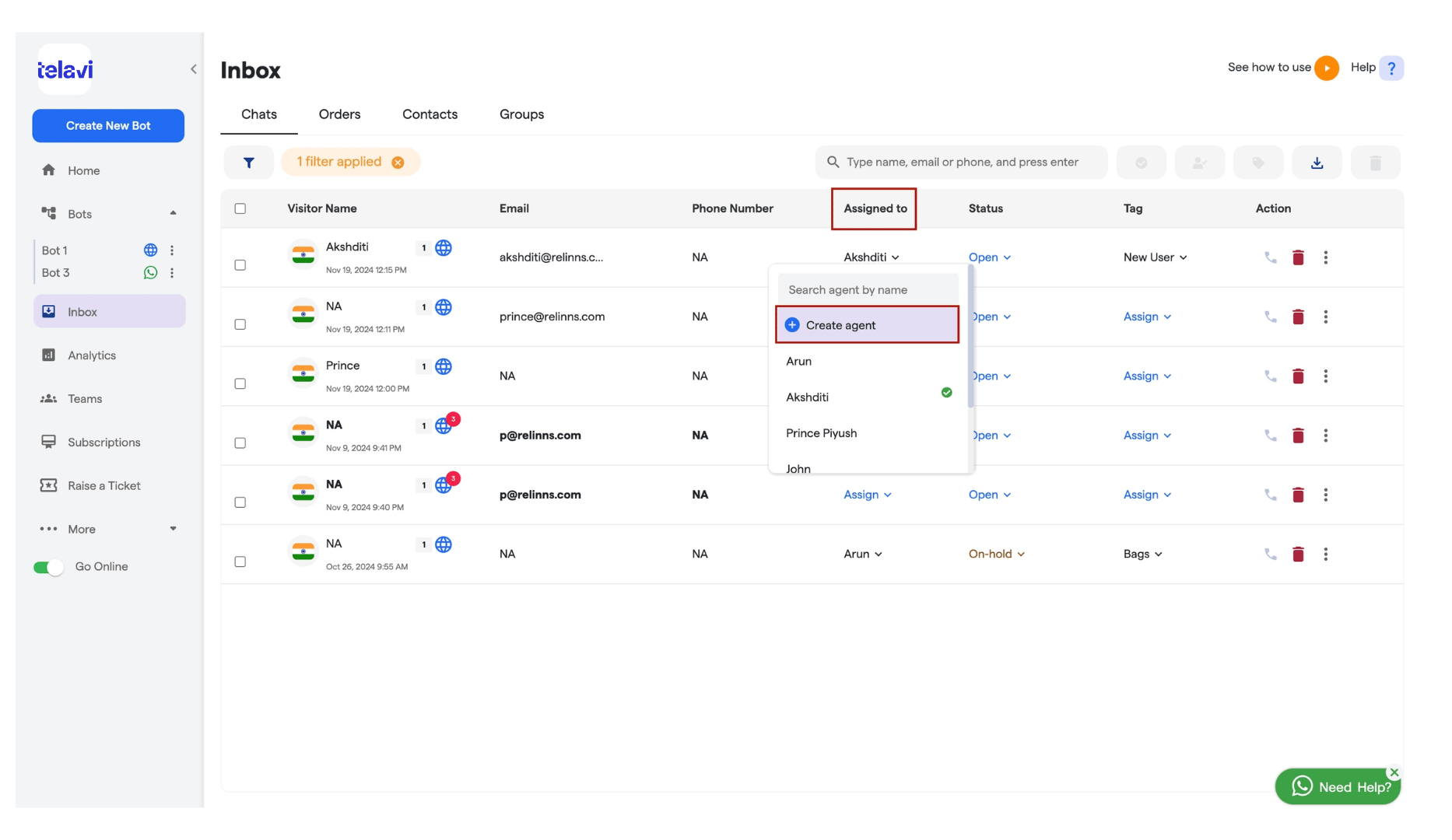Image resolution: width=1452 pixels, height=840 pixels.
Task: Select Create agent in the dropdown list
Action: 867,325
